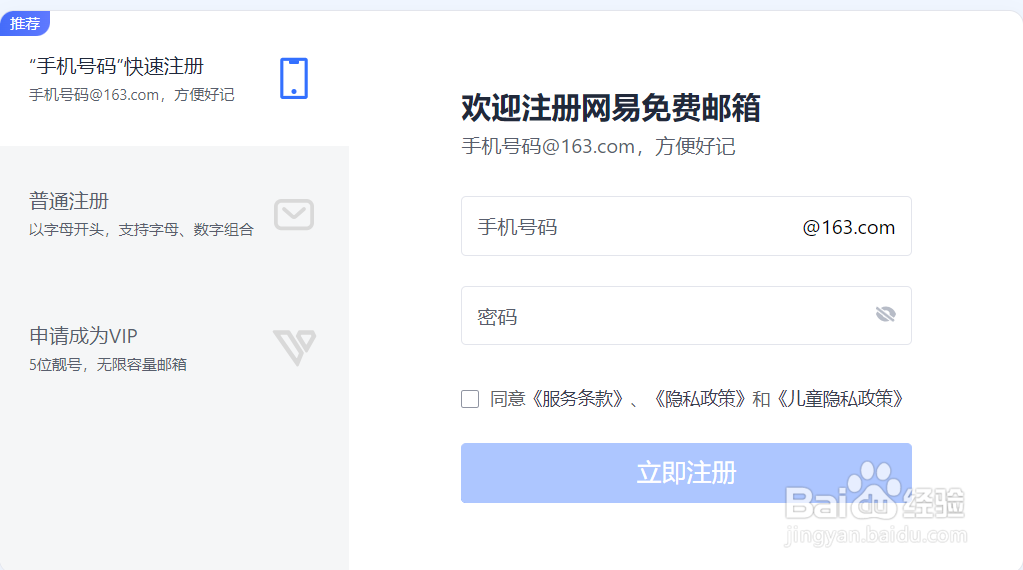Open the 《服务条款》 link
Screen dimensions: 1023x570
[x=577, y=398]
